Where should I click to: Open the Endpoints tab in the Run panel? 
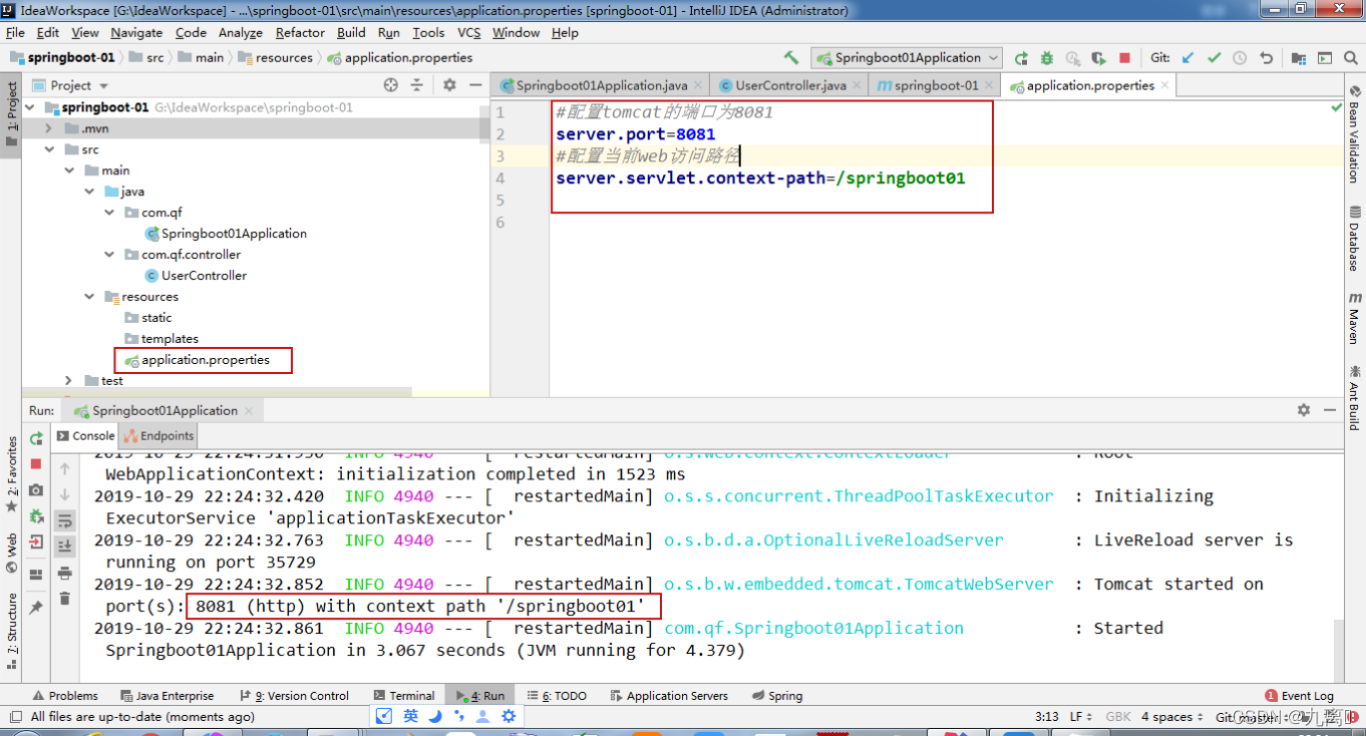pos(158,435)
